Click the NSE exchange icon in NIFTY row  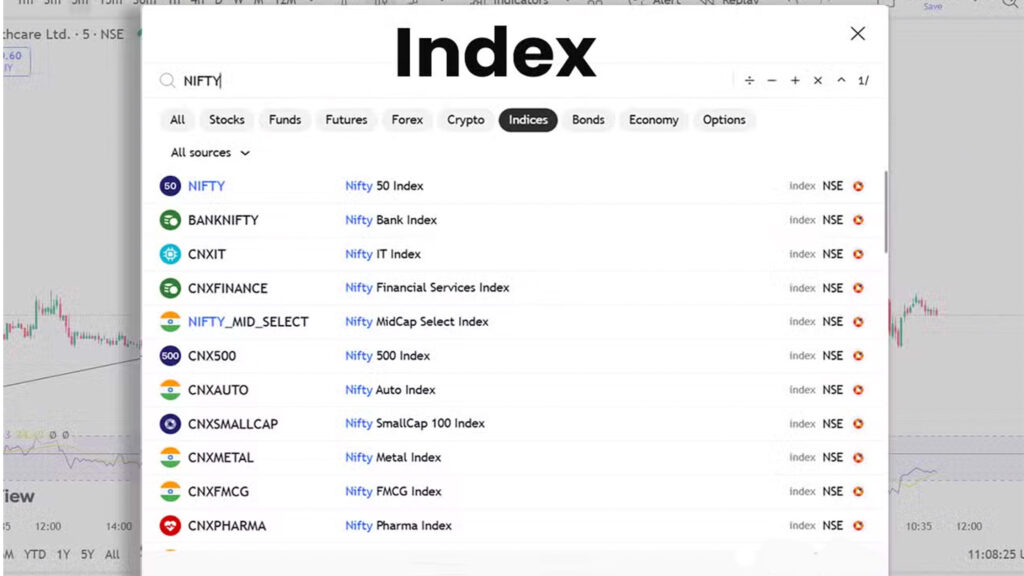858,186
